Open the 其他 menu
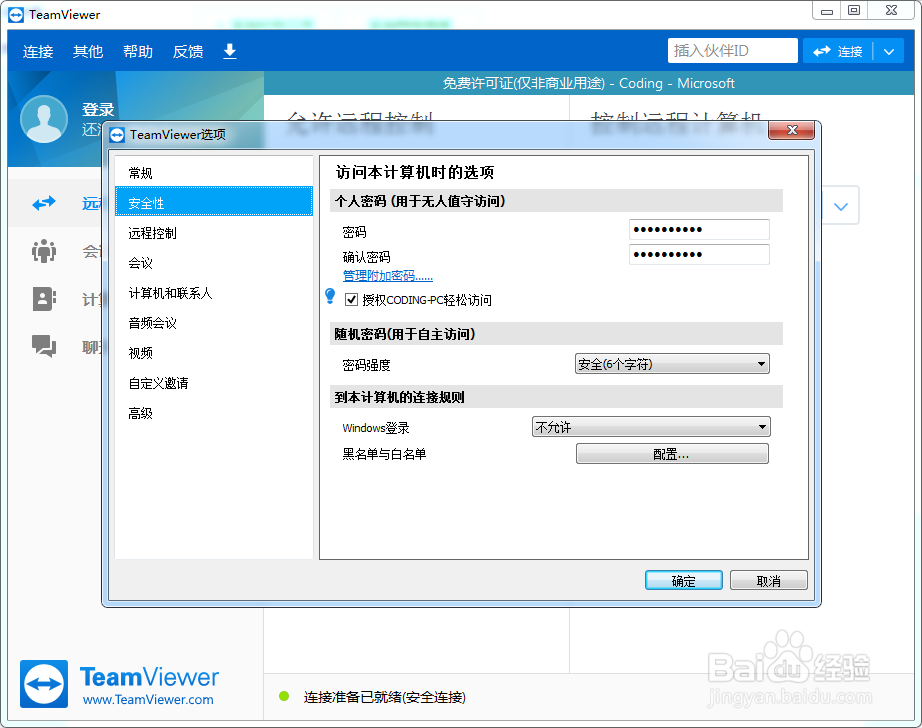Viewport: 922px width, 728px height. click(88, 52)
